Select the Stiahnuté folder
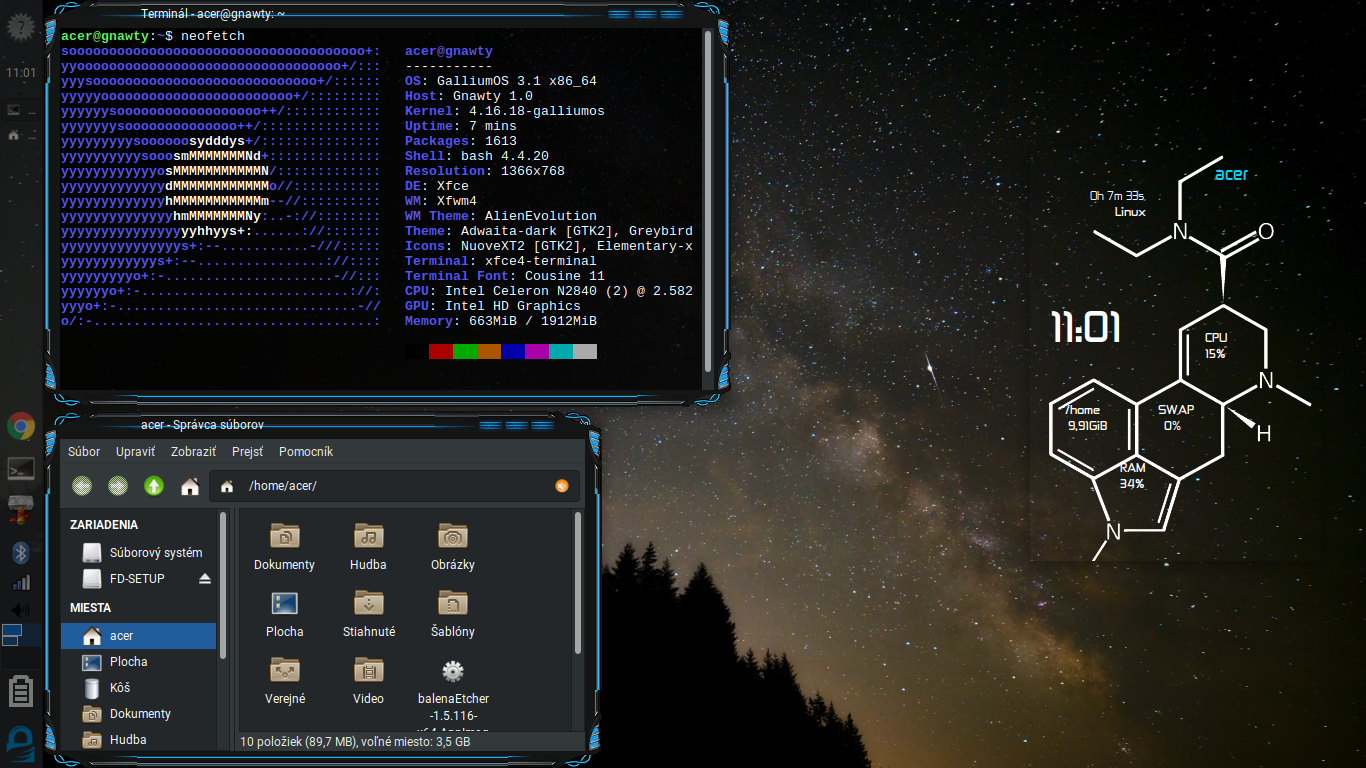The height and width of the screenshot is (768, 1366). [368, 612]
